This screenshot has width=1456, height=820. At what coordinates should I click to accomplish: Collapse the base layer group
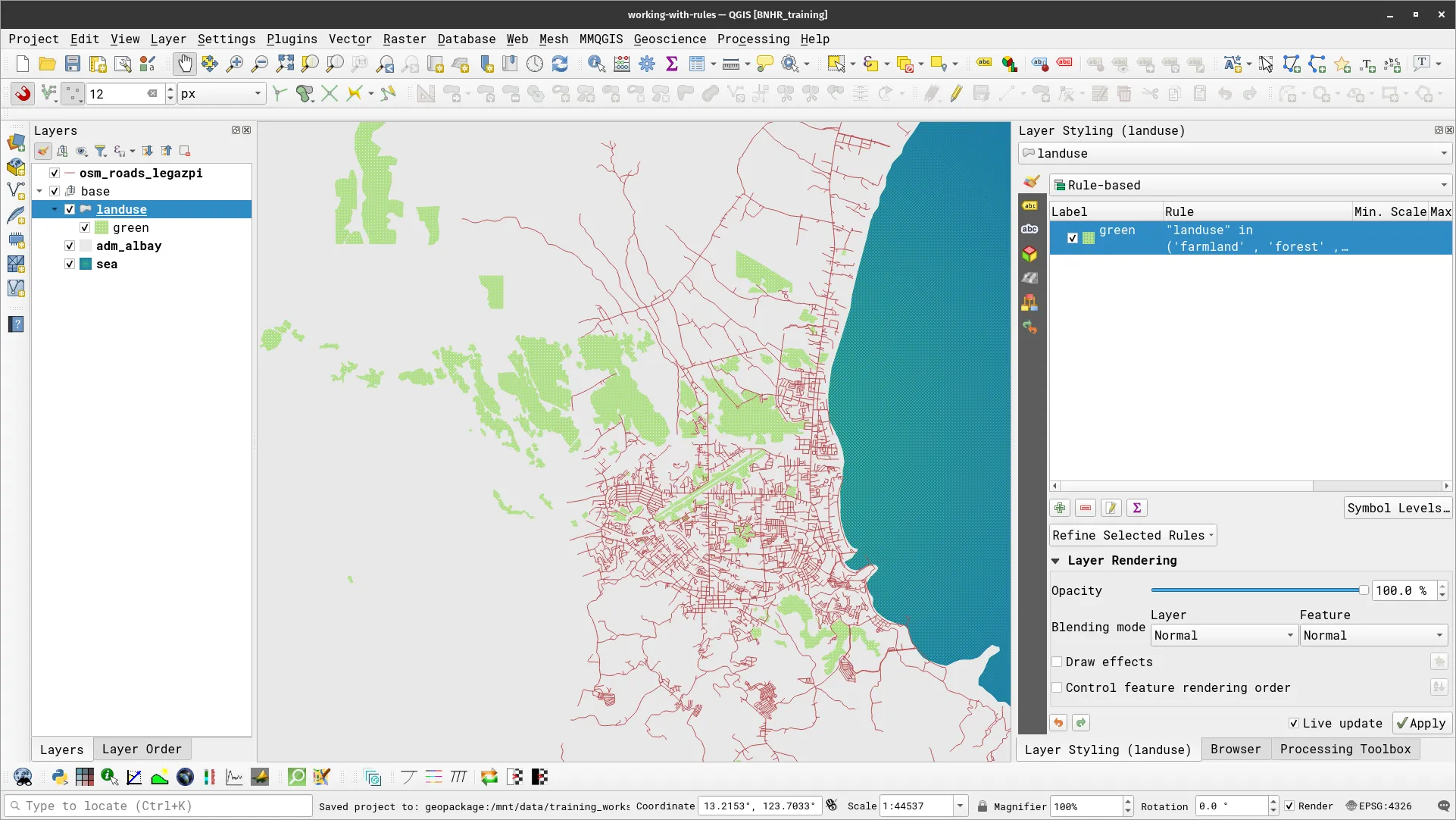[x=39, y=191]
